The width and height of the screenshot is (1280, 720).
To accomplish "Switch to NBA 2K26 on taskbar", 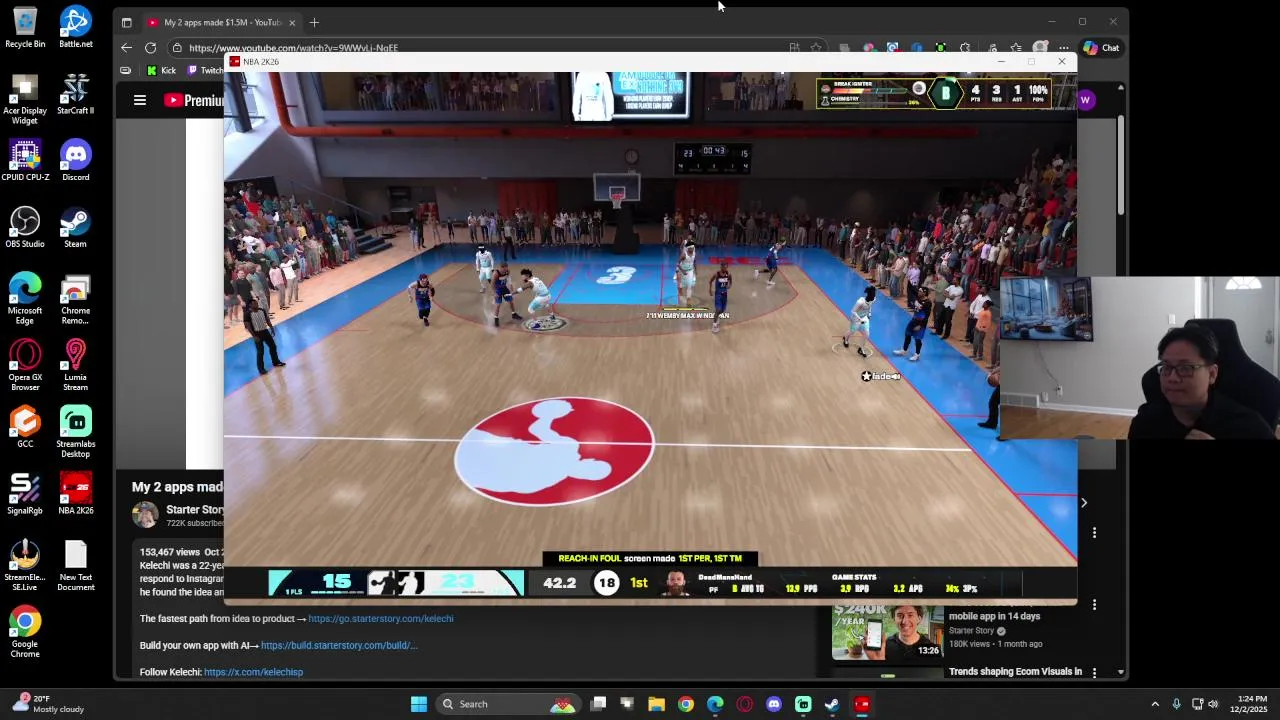I will [862, 704].
